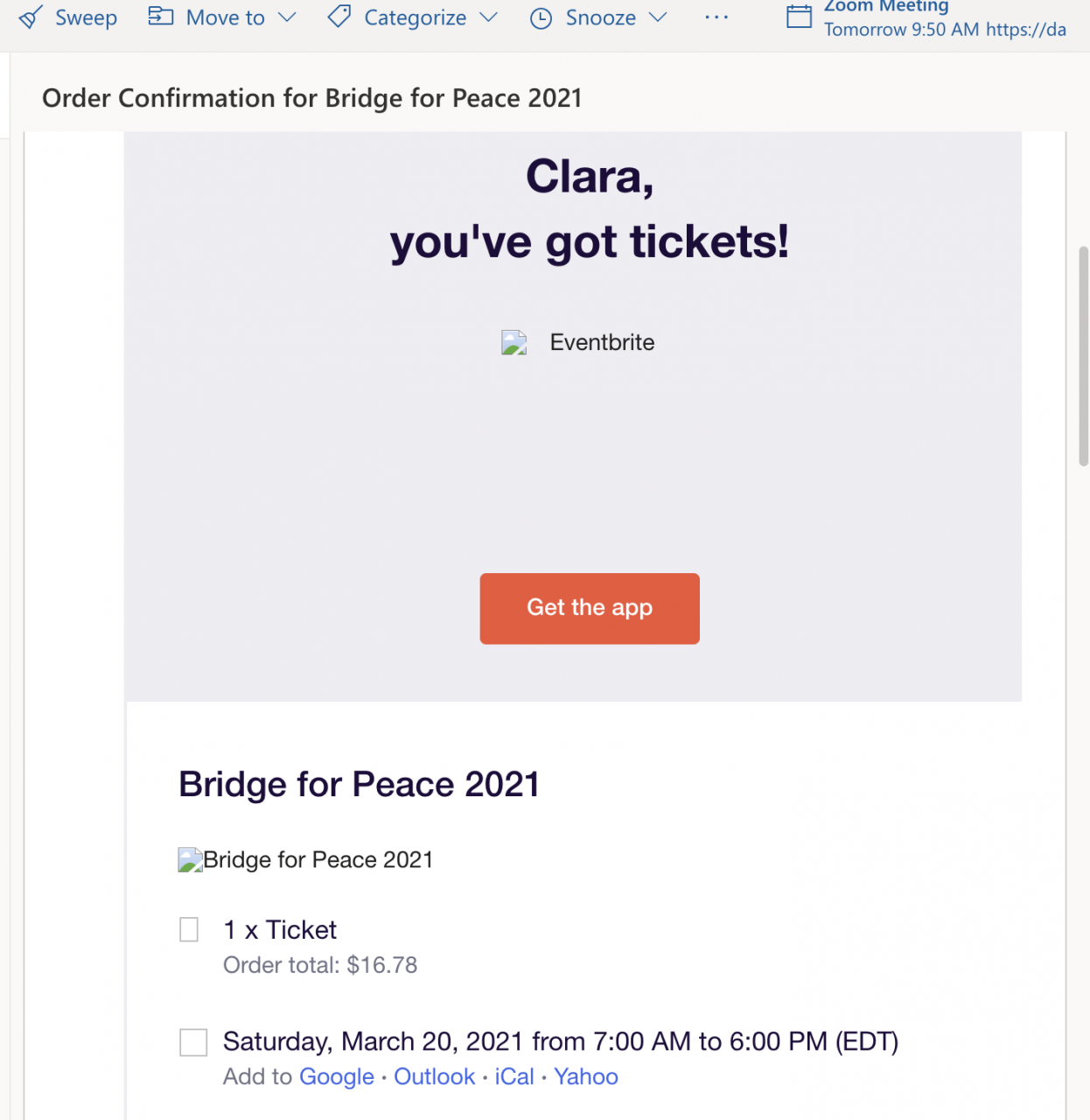Click the box beside 1 x Ticket
Viewport: 1090px width, 1120px height.
pos(189,929)
